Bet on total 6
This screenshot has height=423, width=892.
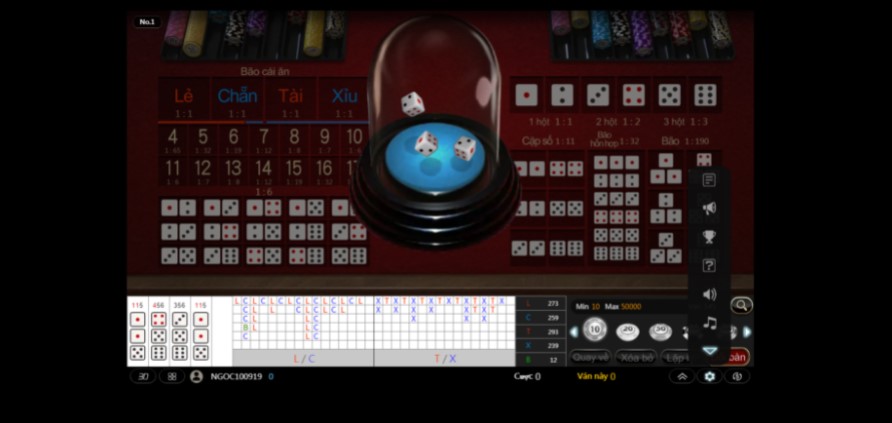pos(233,140)
